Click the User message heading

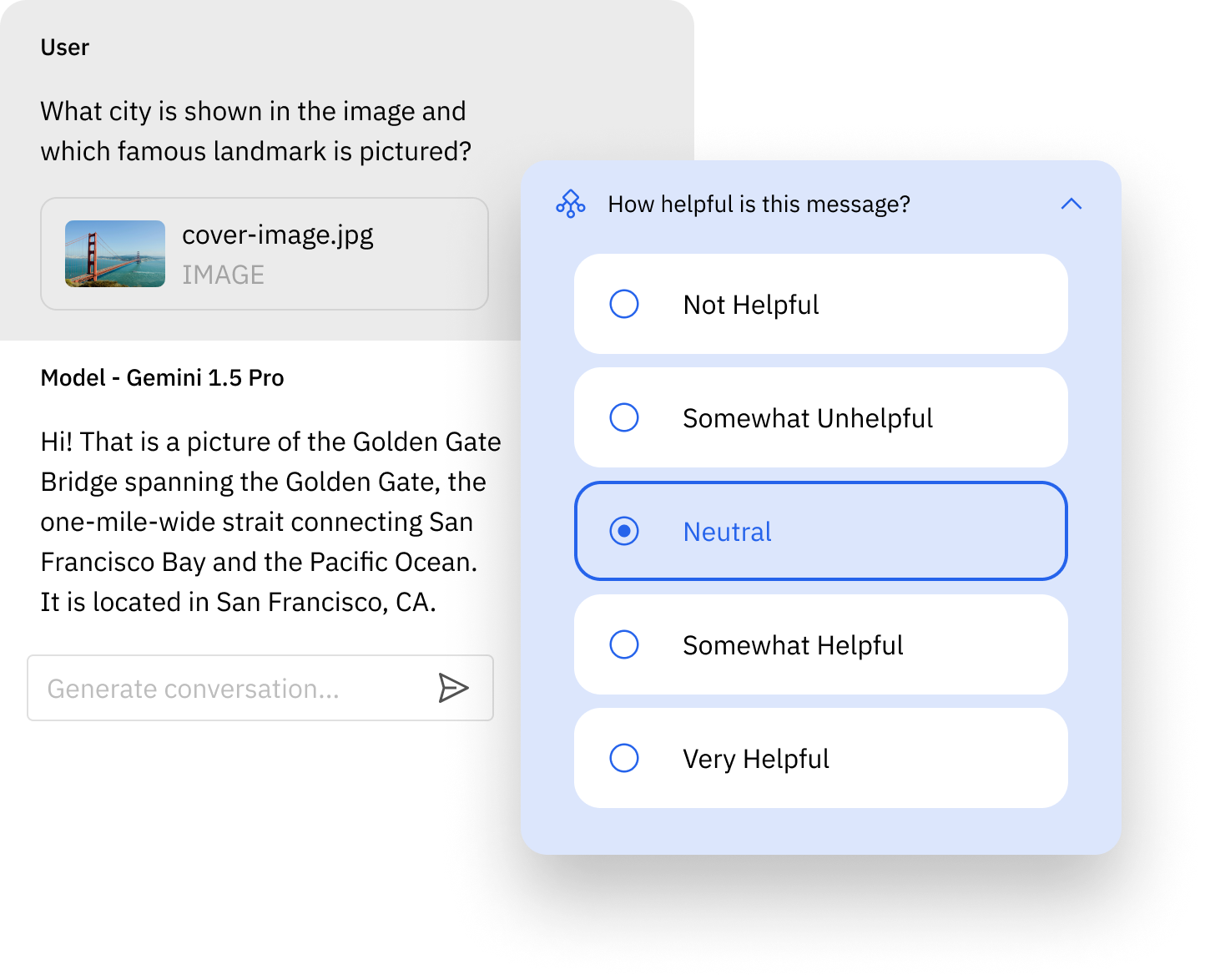click(x=65, y=48)
